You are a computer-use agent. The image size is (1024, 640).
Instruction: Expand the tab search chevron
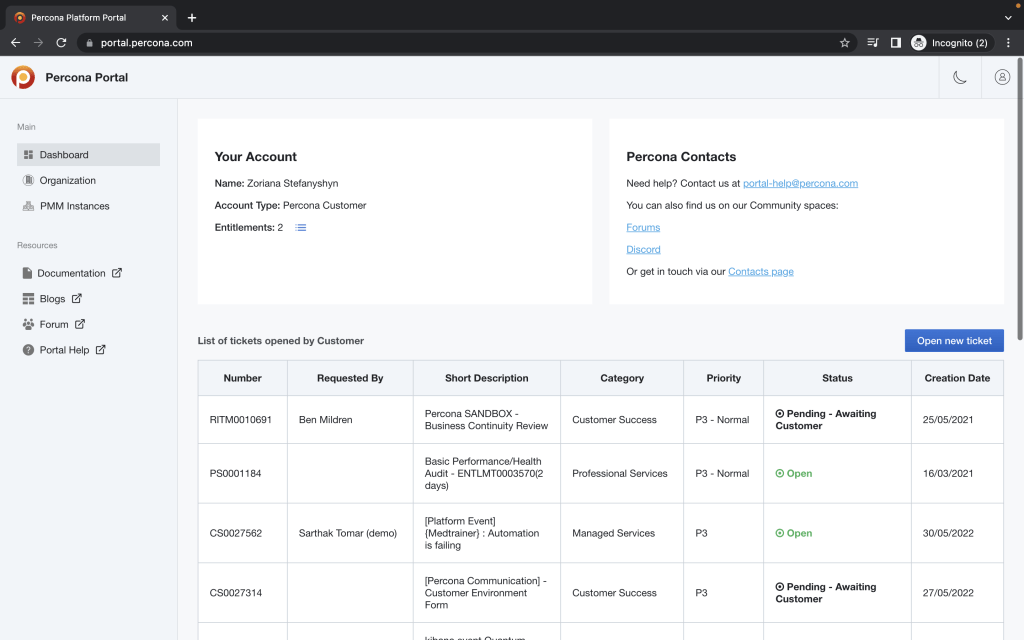click(1008, 18)
